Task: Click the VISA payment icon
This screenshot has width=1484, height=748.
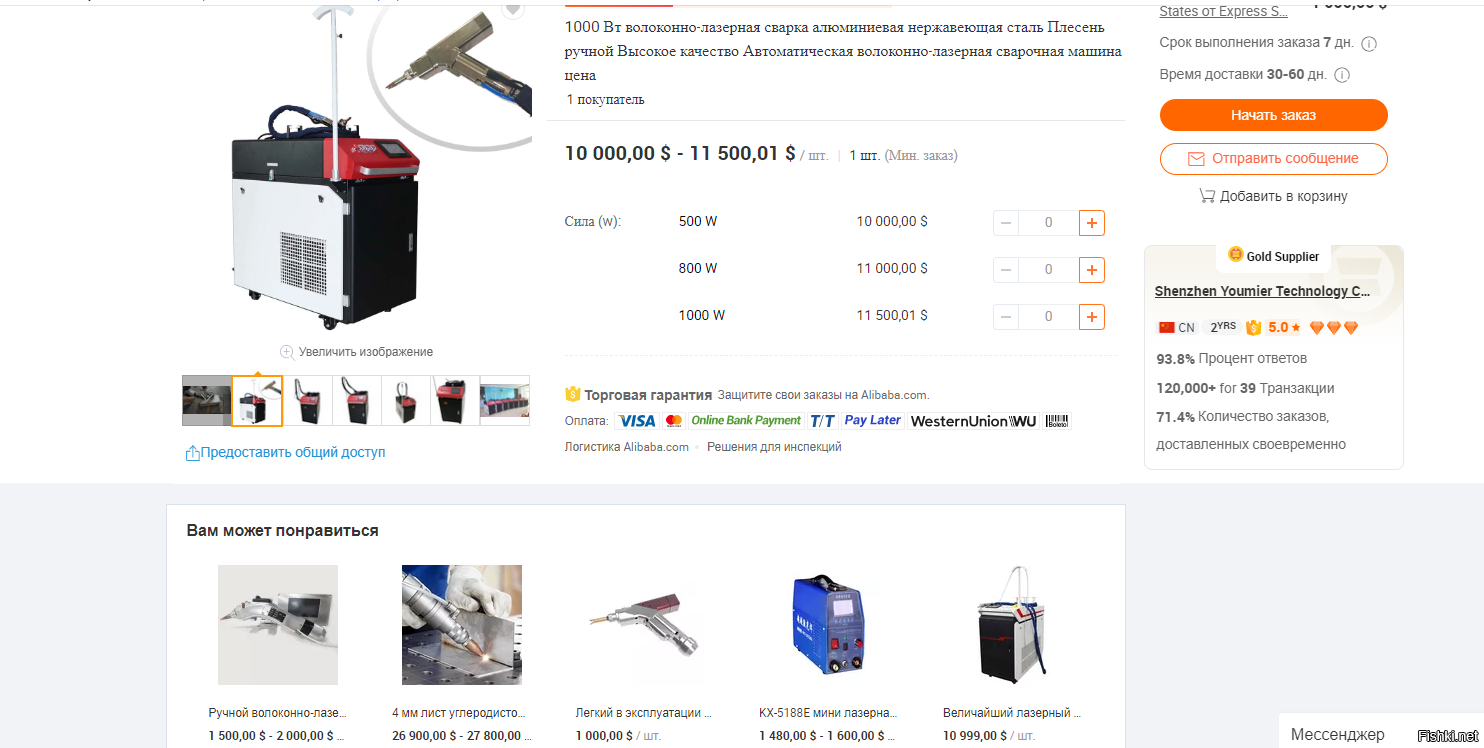Action: click(636, 421)
